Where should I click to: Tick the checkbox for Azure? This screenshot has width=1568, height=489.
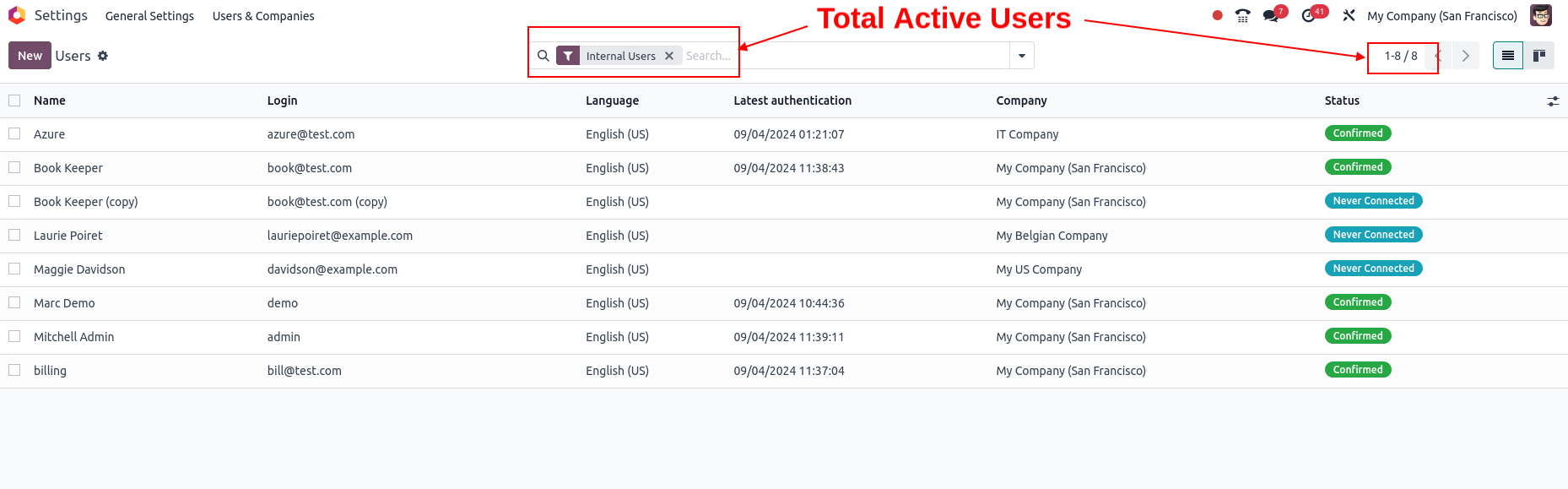pyautogui.click(x=14, y=133)
